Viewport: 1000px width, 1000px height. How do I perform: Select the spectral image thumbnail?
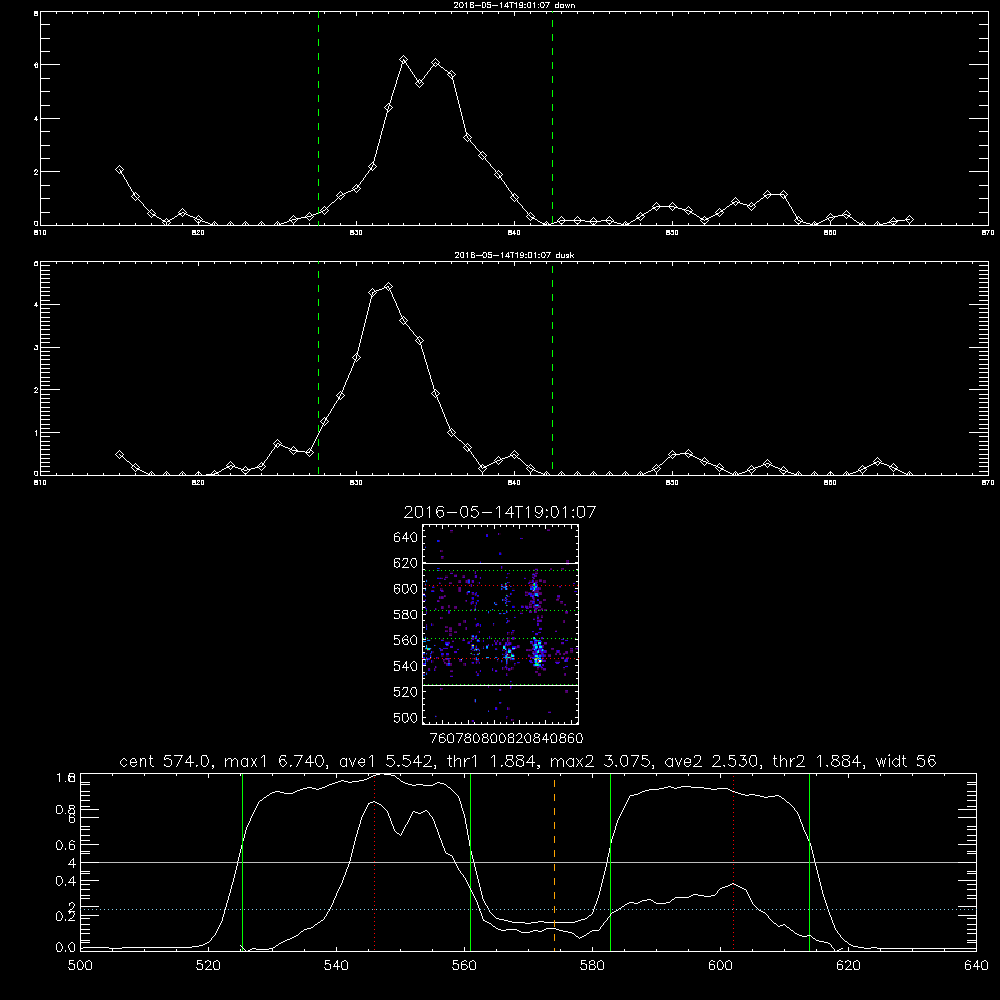pos(501,624)
